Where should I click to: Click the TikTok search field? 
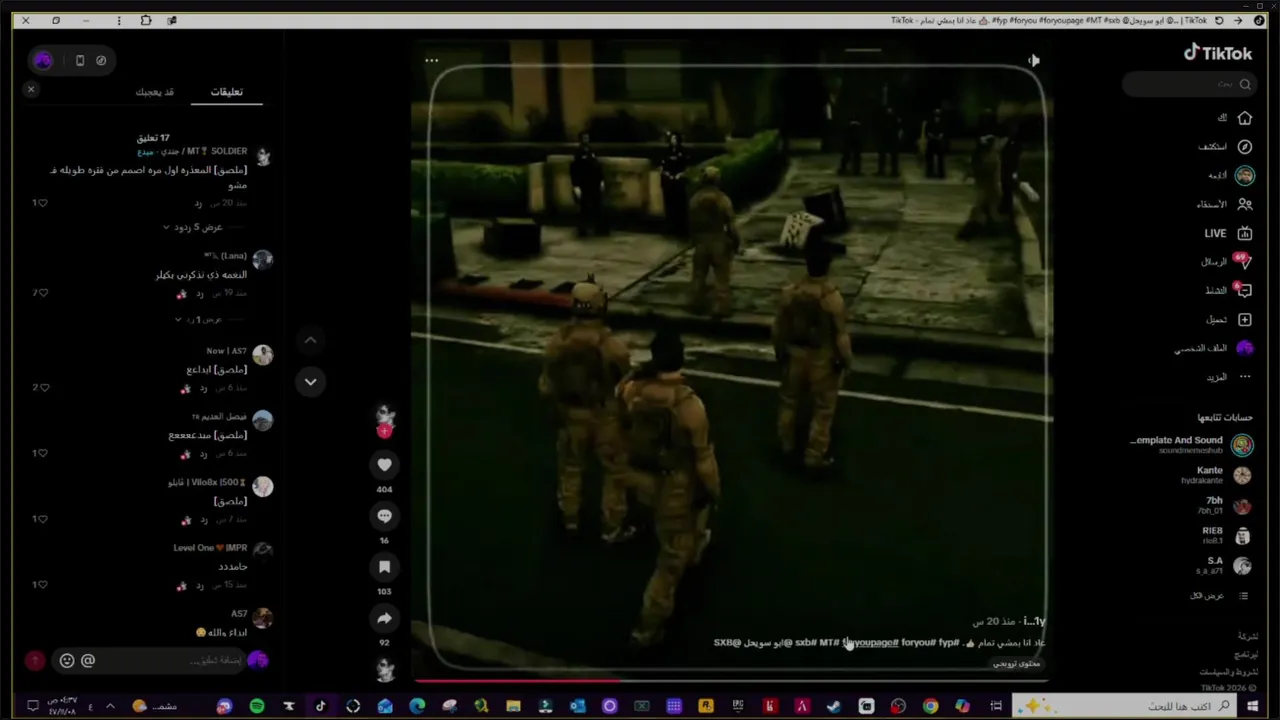[1189, 85]
